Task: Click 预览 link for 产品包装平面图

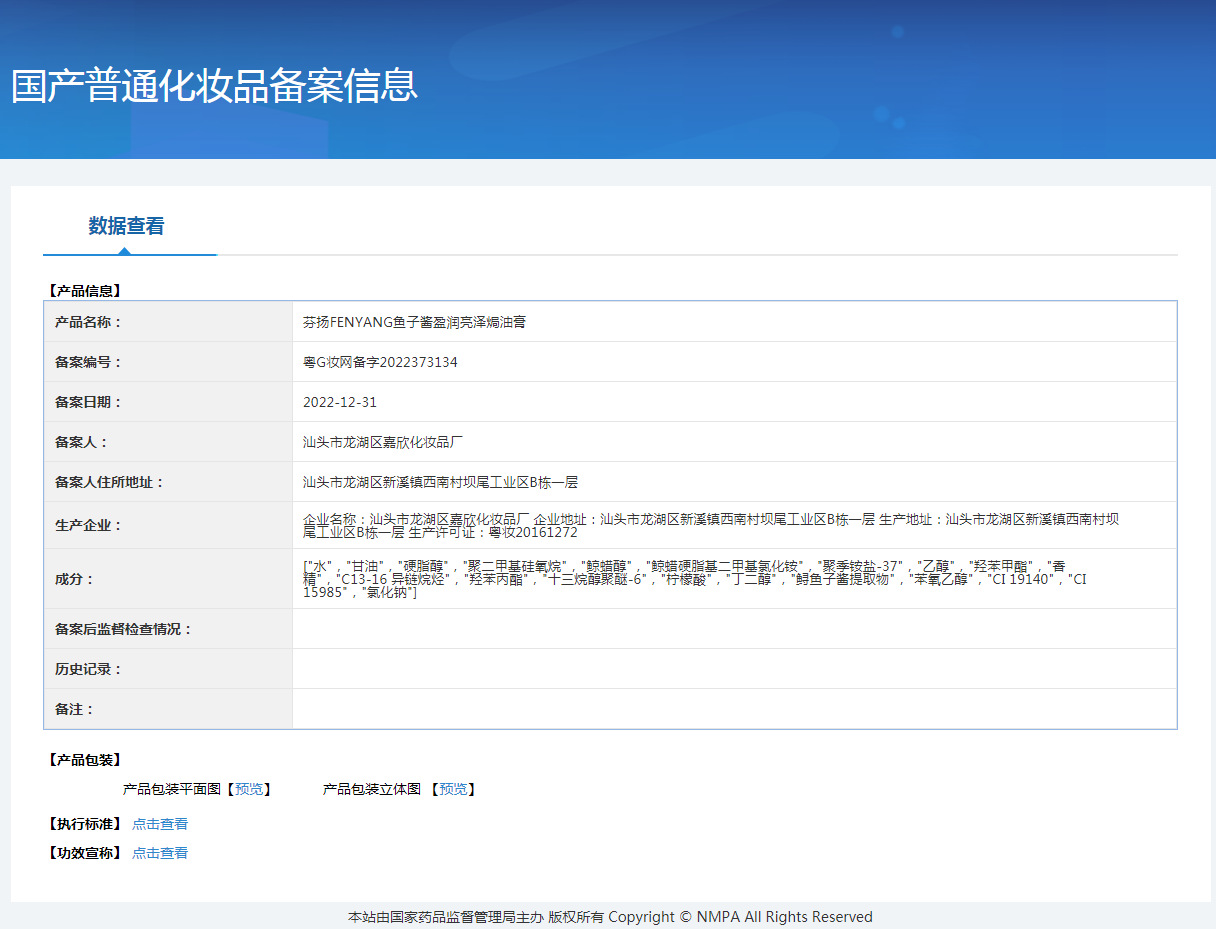Action: tap(249, 789)
